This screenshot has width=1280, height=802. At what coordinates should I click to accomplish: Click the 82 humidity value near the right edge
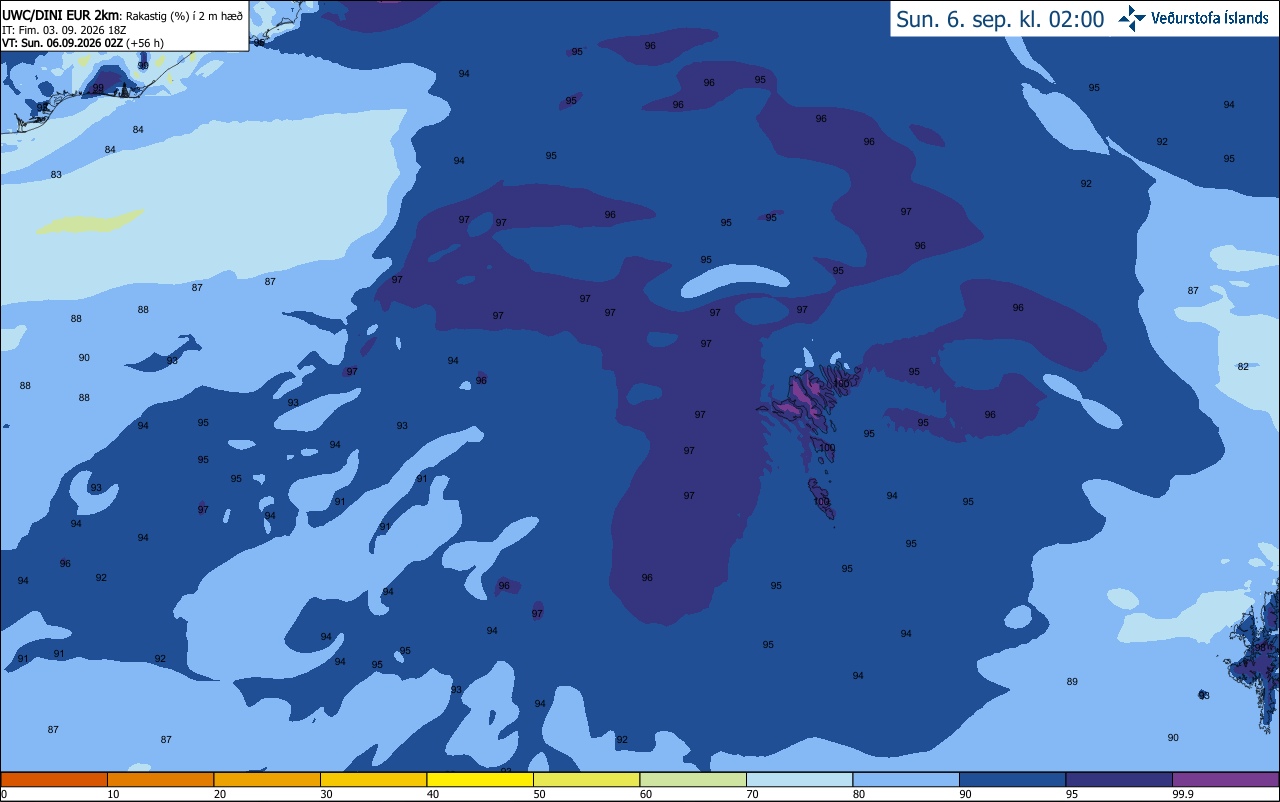(x=1243, y=367)
